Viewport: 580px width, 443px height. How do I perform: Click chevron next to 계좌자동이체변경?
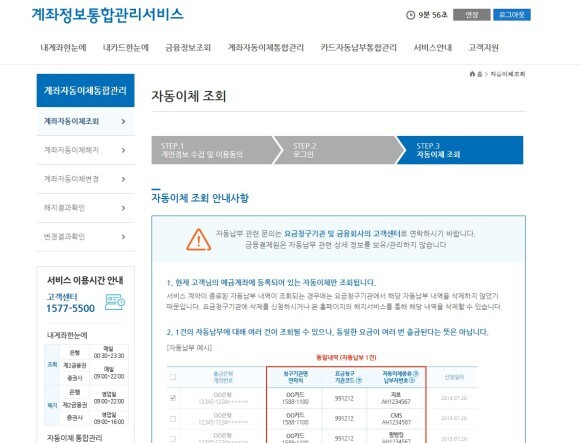[x=124, y=179]
